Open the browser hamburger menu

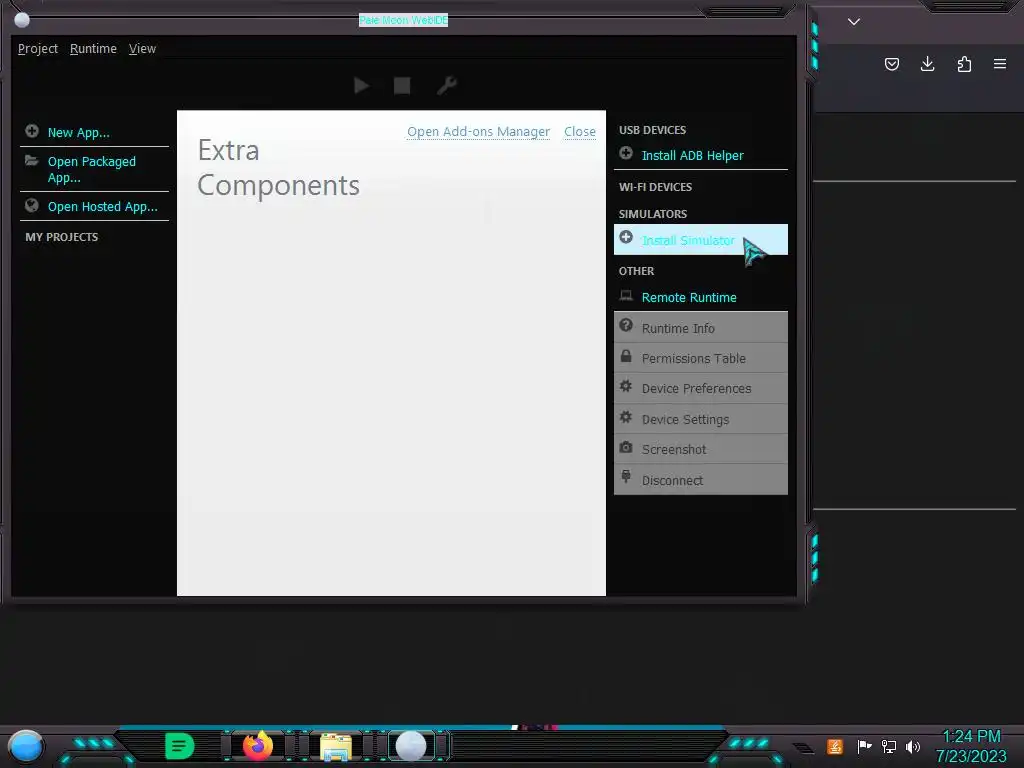pos(1000,64)
